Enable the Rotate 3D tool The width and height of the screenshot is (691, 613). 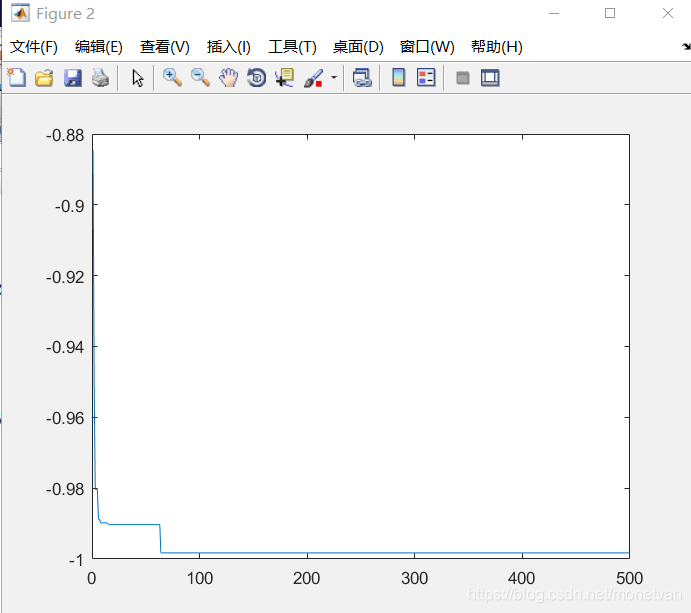tap(256, 78)
